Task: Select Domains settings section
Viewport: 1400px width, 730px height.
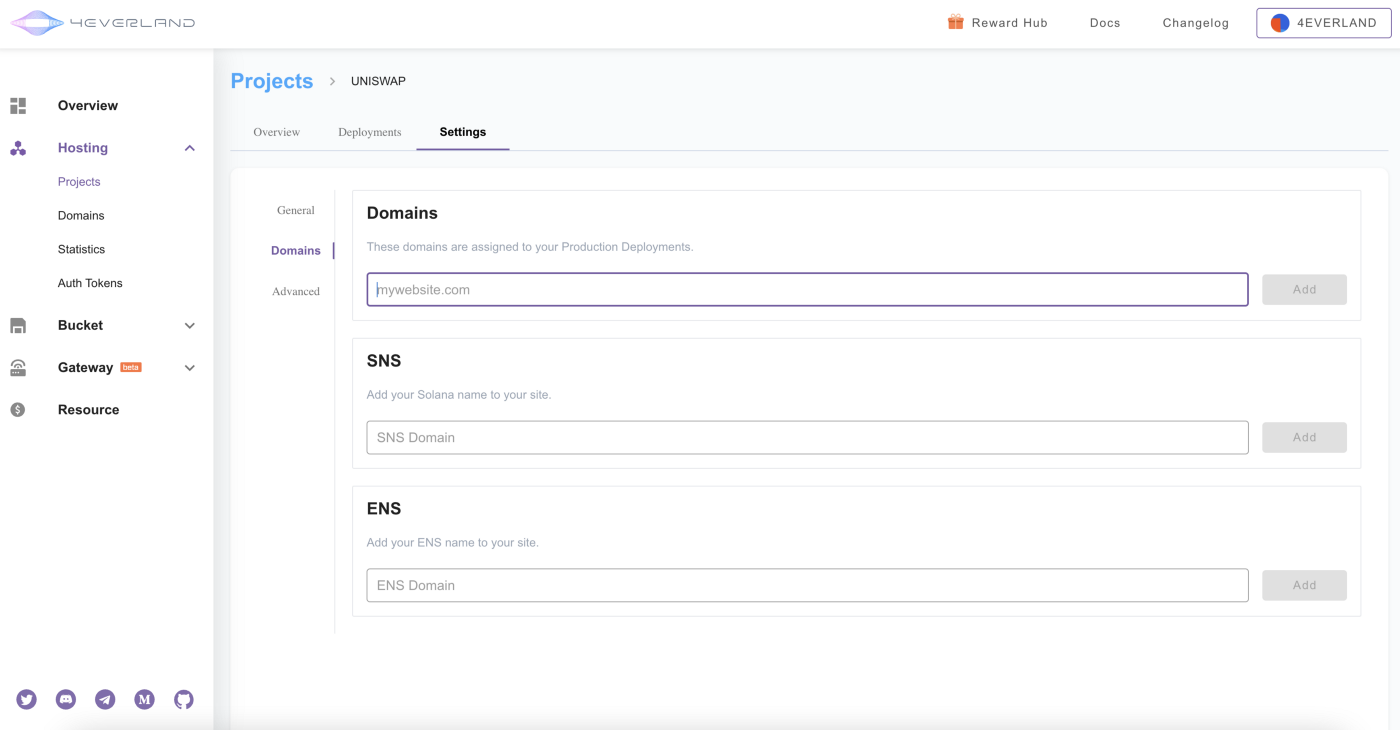Action: (296, 251)
